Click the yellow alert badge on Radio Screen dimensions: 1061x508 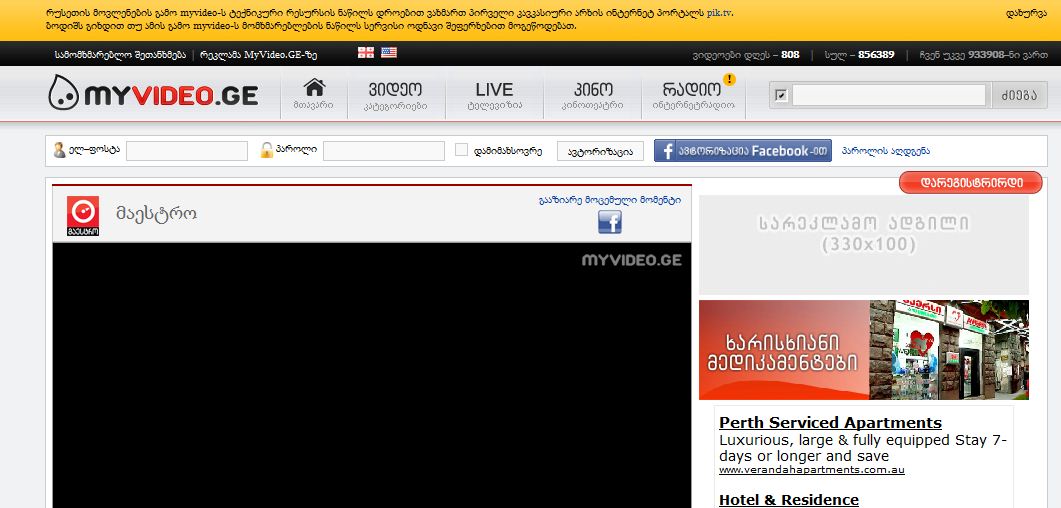coord(729,80)
